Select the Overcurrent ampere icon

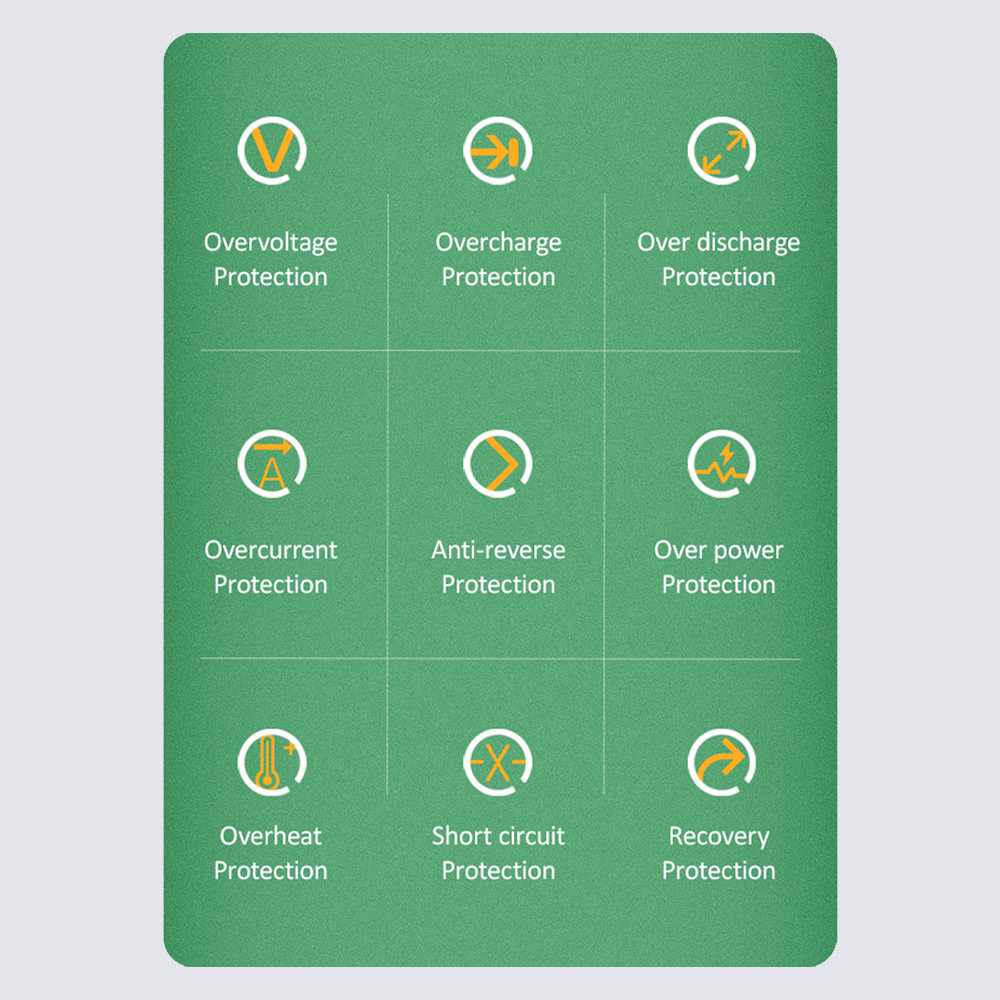[272, 464]
